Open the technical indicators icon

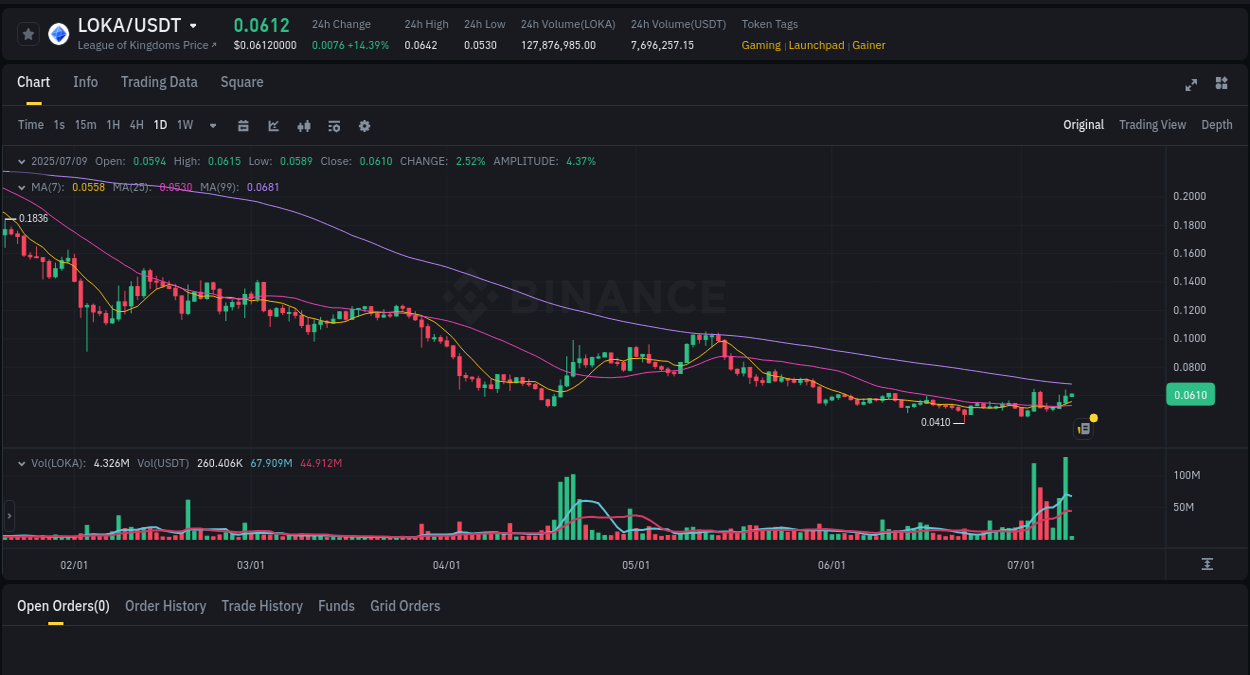coord(272,125)
